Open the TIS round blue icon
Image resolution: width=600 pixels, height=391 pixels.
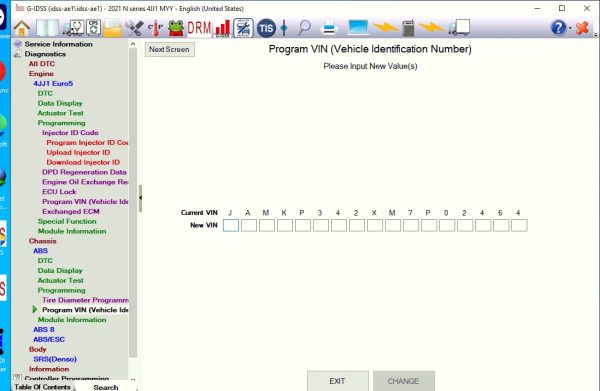266,28
